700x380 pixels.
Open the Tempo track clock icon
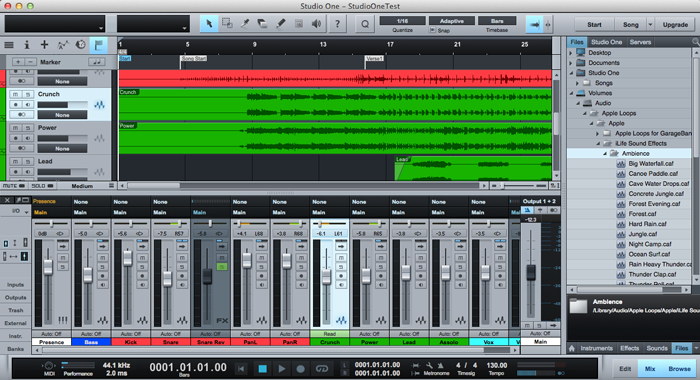80,45
